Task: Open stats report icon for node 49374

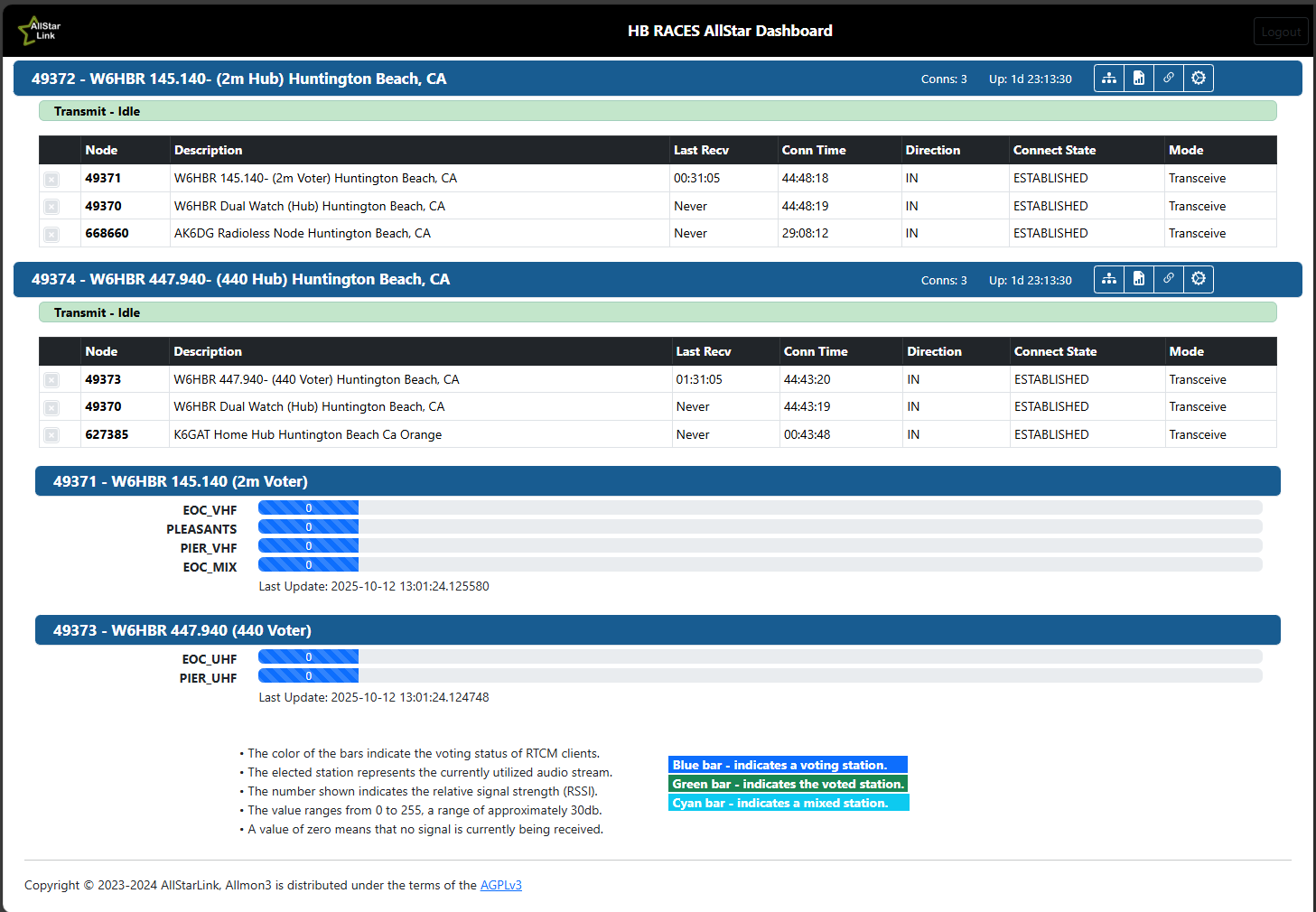Action: [x=1139, y=279]
